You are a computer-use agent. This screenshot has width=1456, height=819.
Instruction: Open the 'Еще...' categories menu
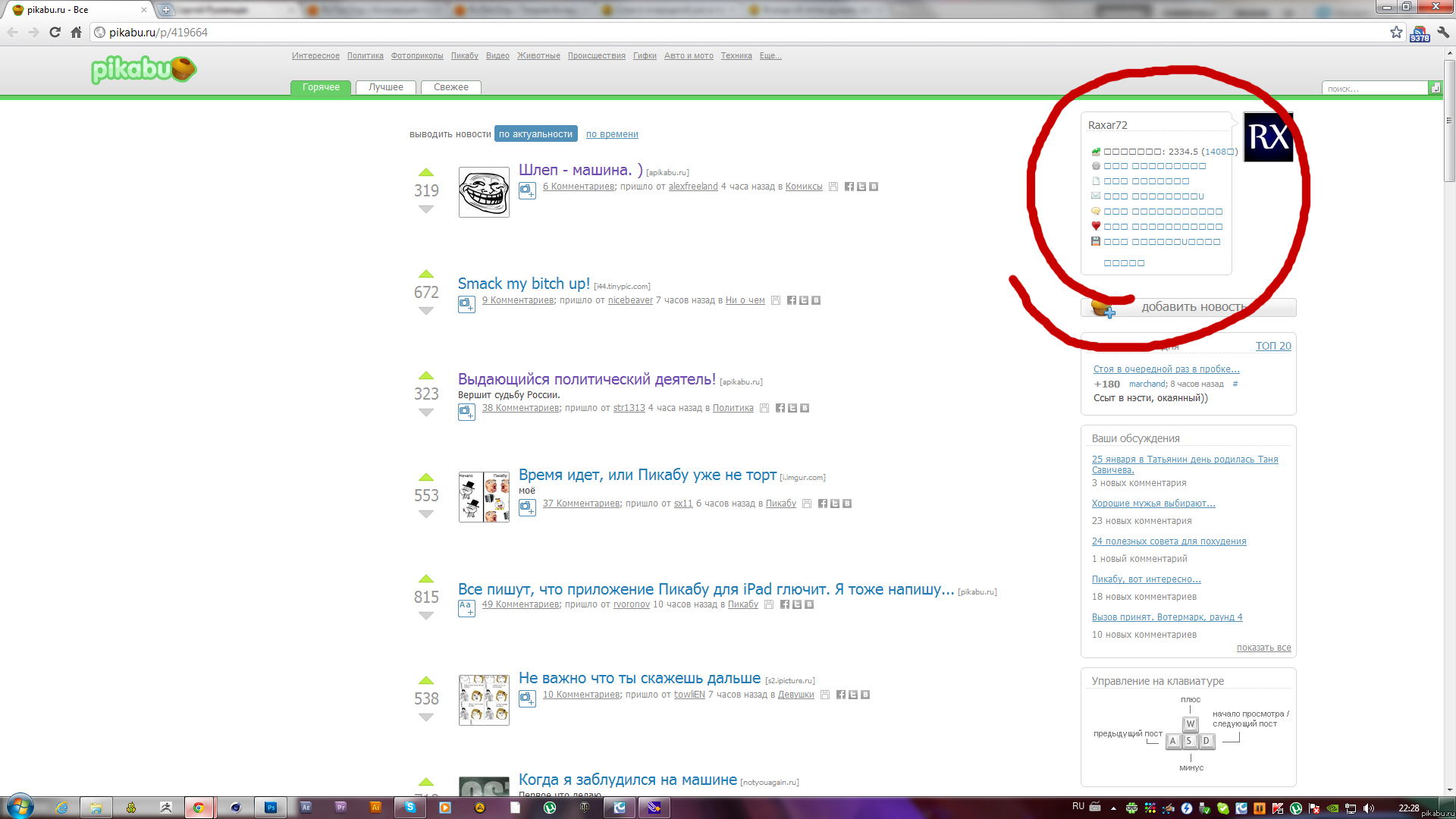click(x=770, y=55)
